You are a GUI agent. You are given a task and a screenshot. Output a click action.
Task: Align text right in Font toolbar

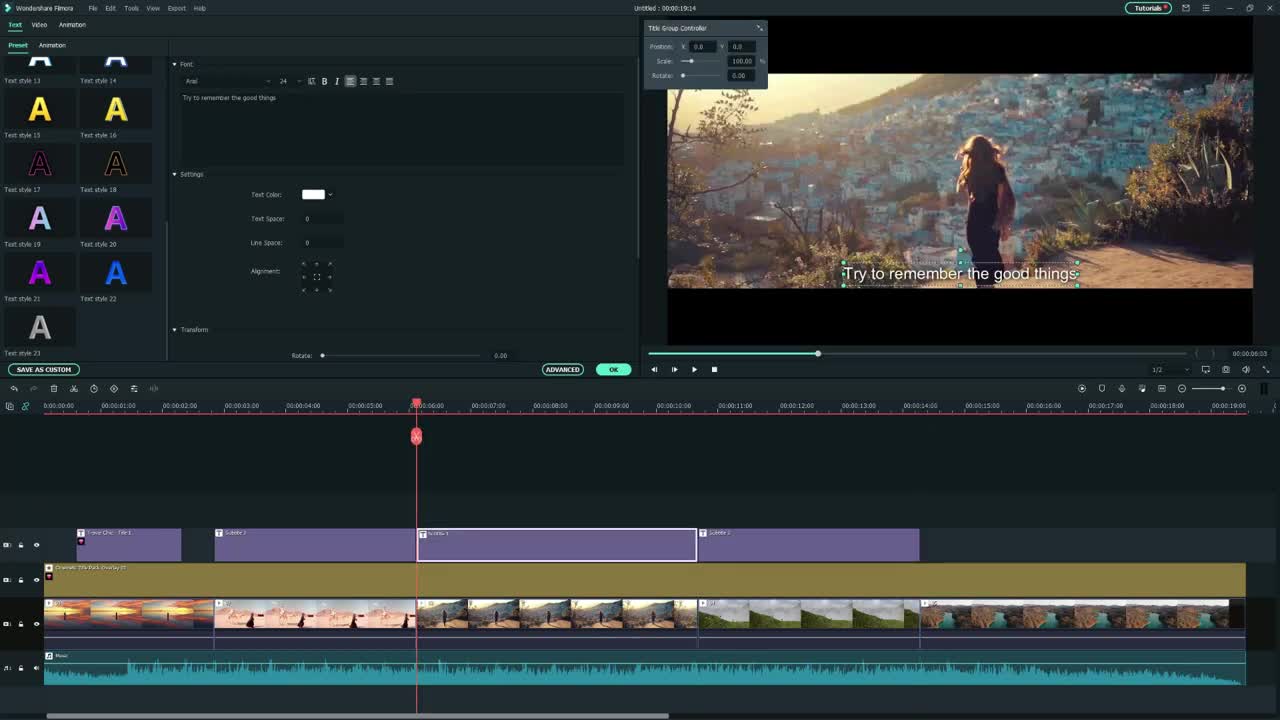click(x=376, y=81)
